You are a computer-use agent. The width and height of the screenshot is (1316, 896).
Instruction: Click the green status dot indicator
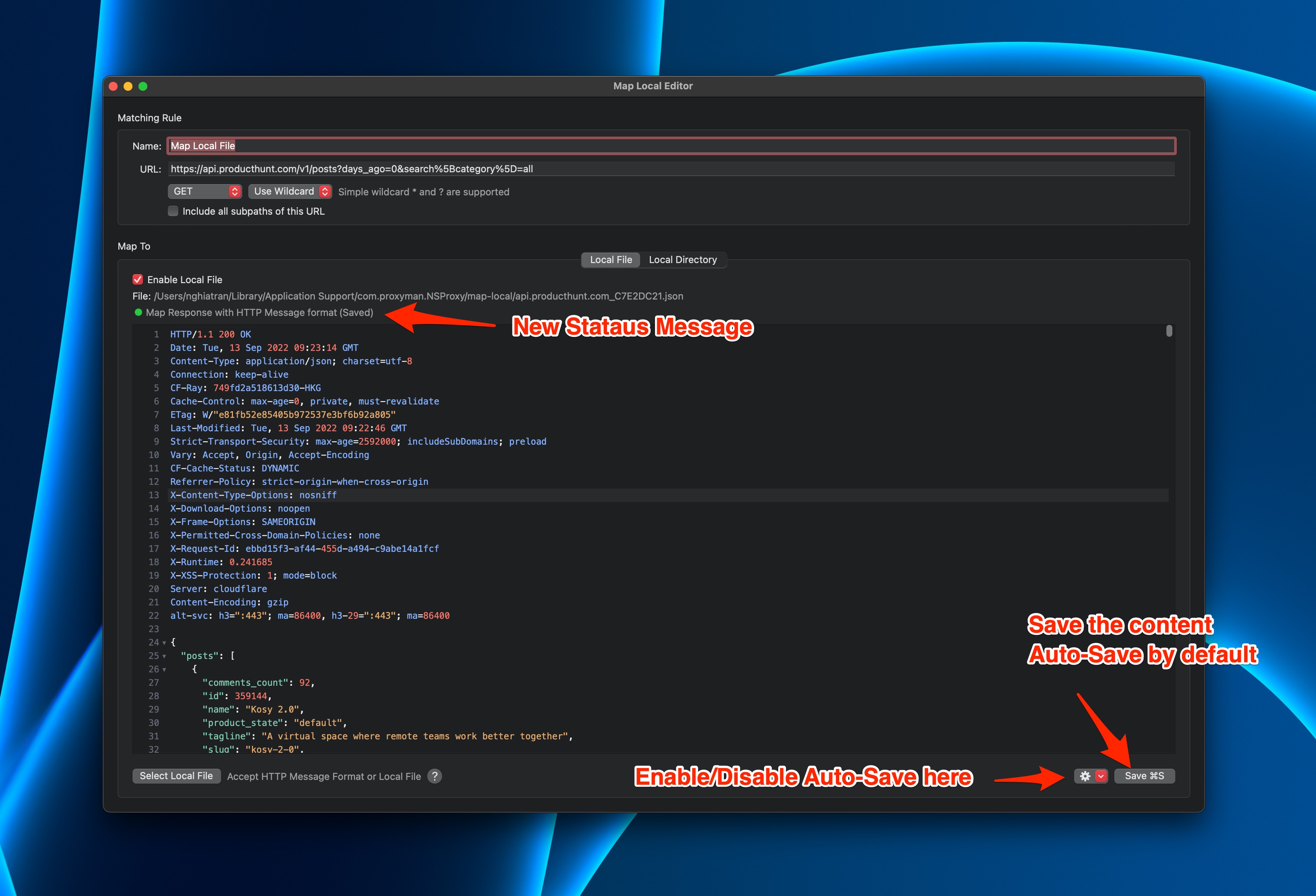point(138,313)
